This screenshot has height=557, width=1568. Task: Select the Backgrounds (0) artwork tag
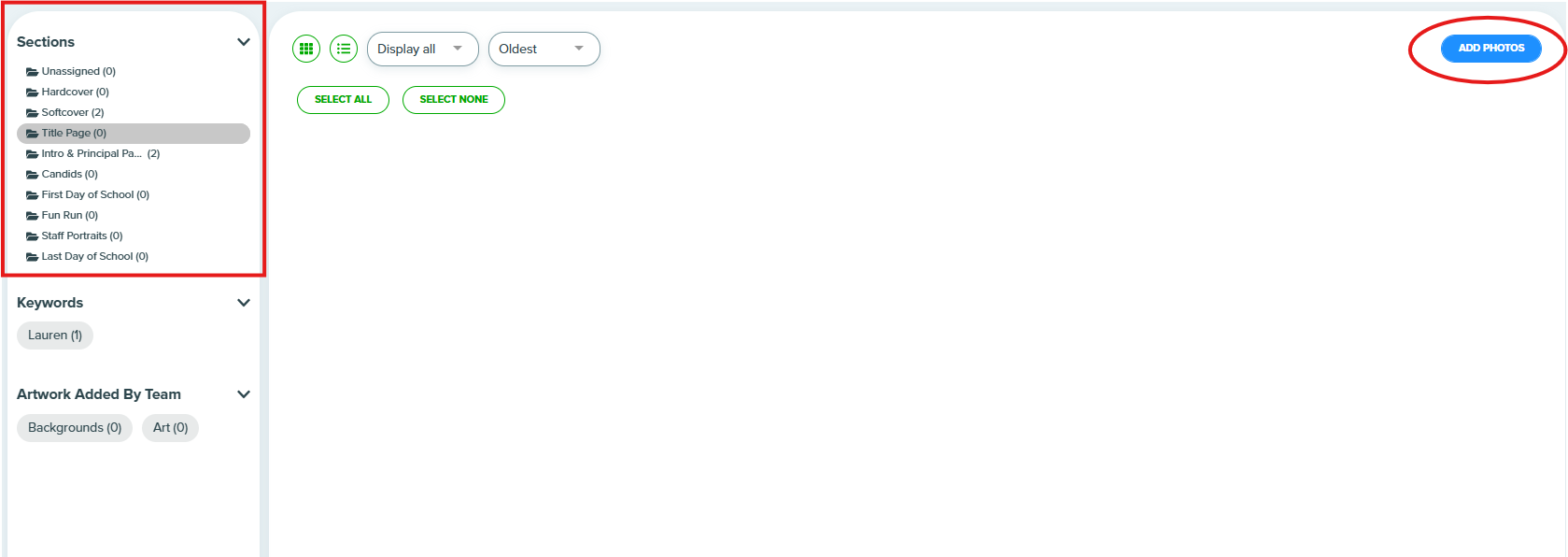[75, 428]
